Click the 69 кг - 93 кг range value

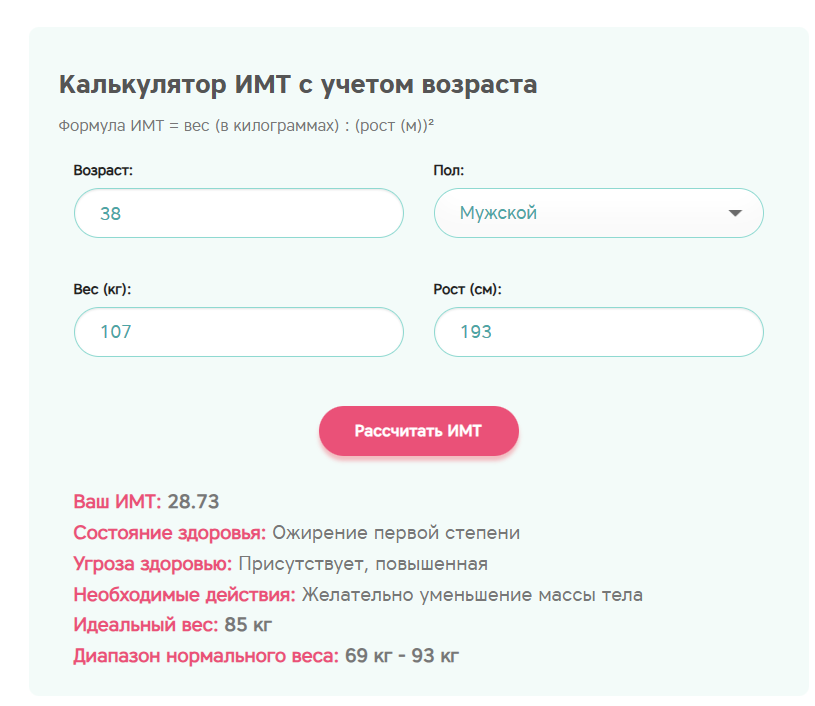click(x=402, y=657)
